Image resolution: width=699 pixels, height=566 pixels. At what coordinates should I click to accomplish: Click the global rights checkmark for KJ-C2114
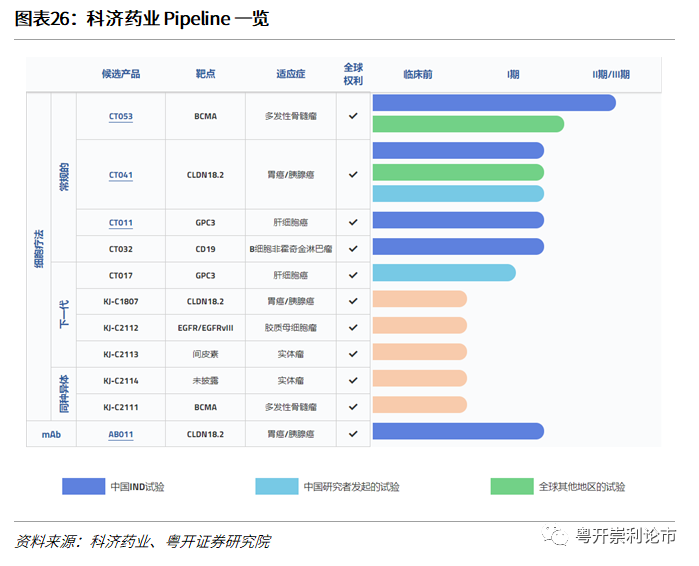[353, 380]
